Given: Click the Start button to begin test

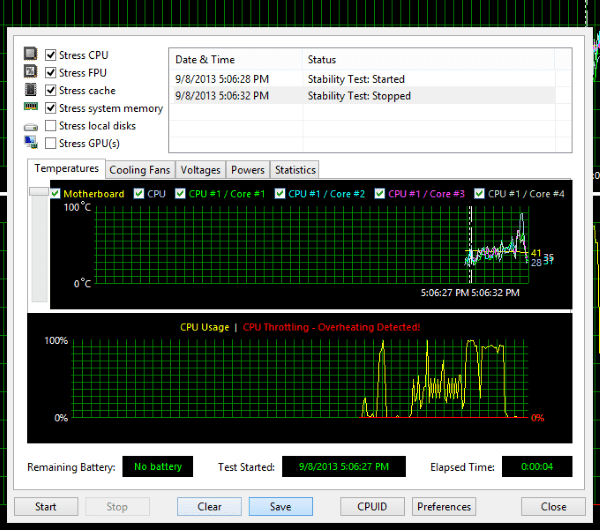Looking at the screenshot, I should click(46, 507).
